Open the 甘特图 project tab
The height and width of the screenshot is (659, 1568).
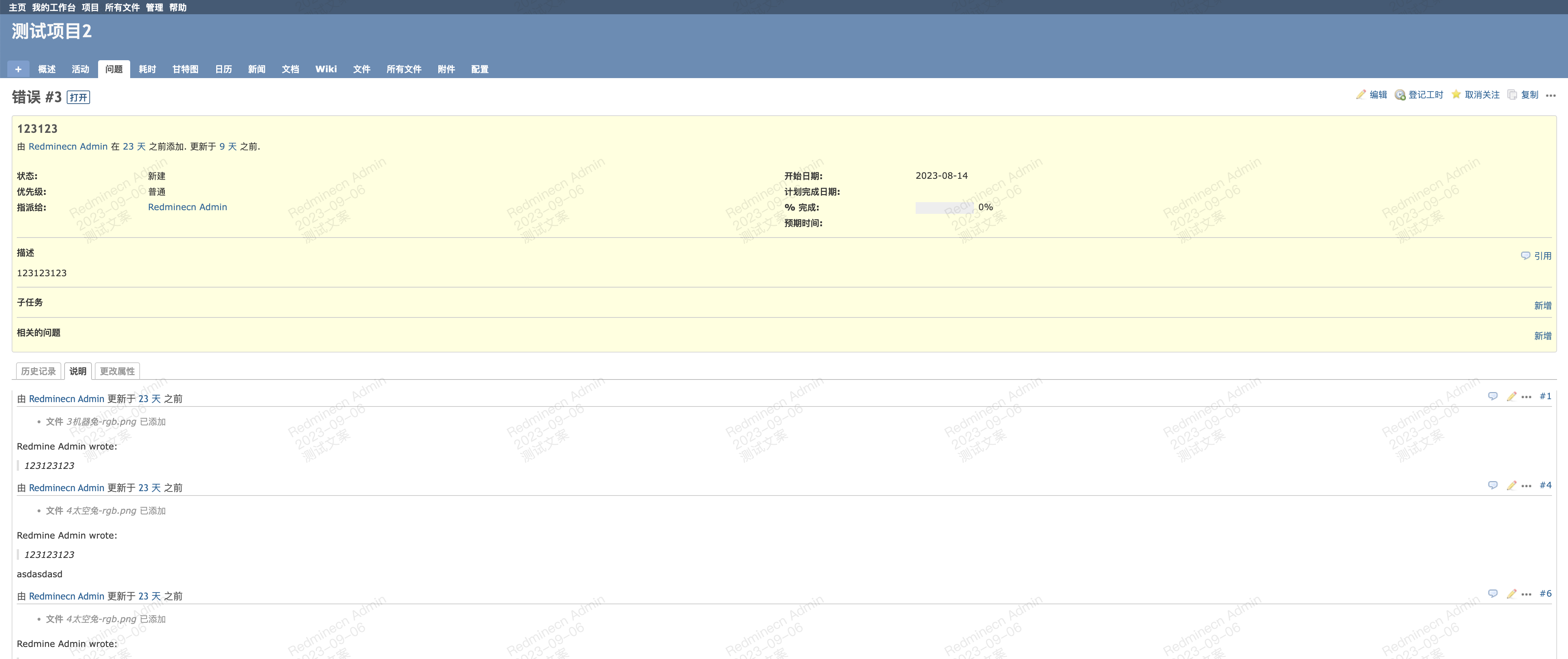(x=185, y=69)
